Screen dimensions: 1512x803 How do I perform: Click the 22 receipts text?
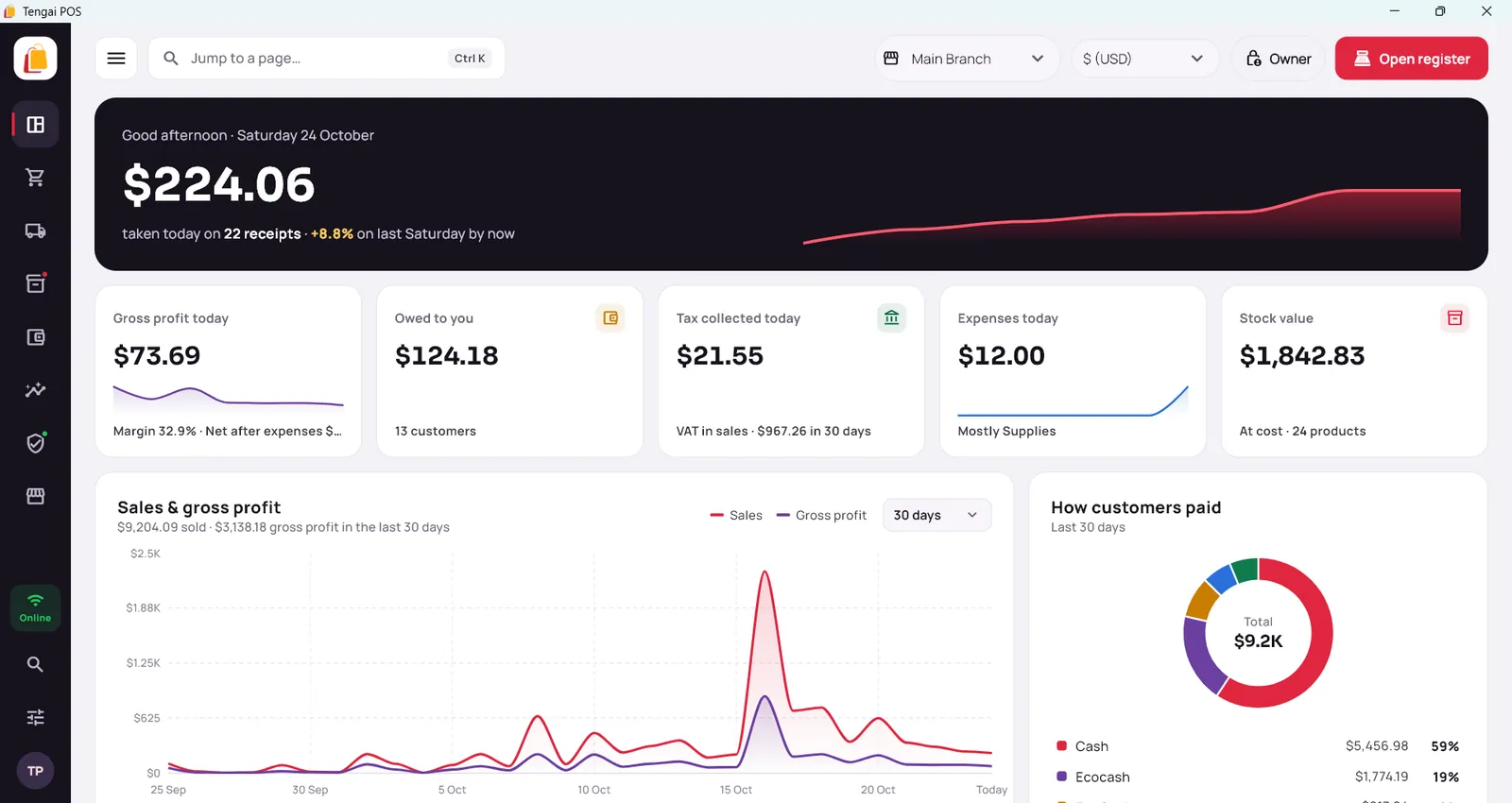pyautogui.click(x=263, y=233)
